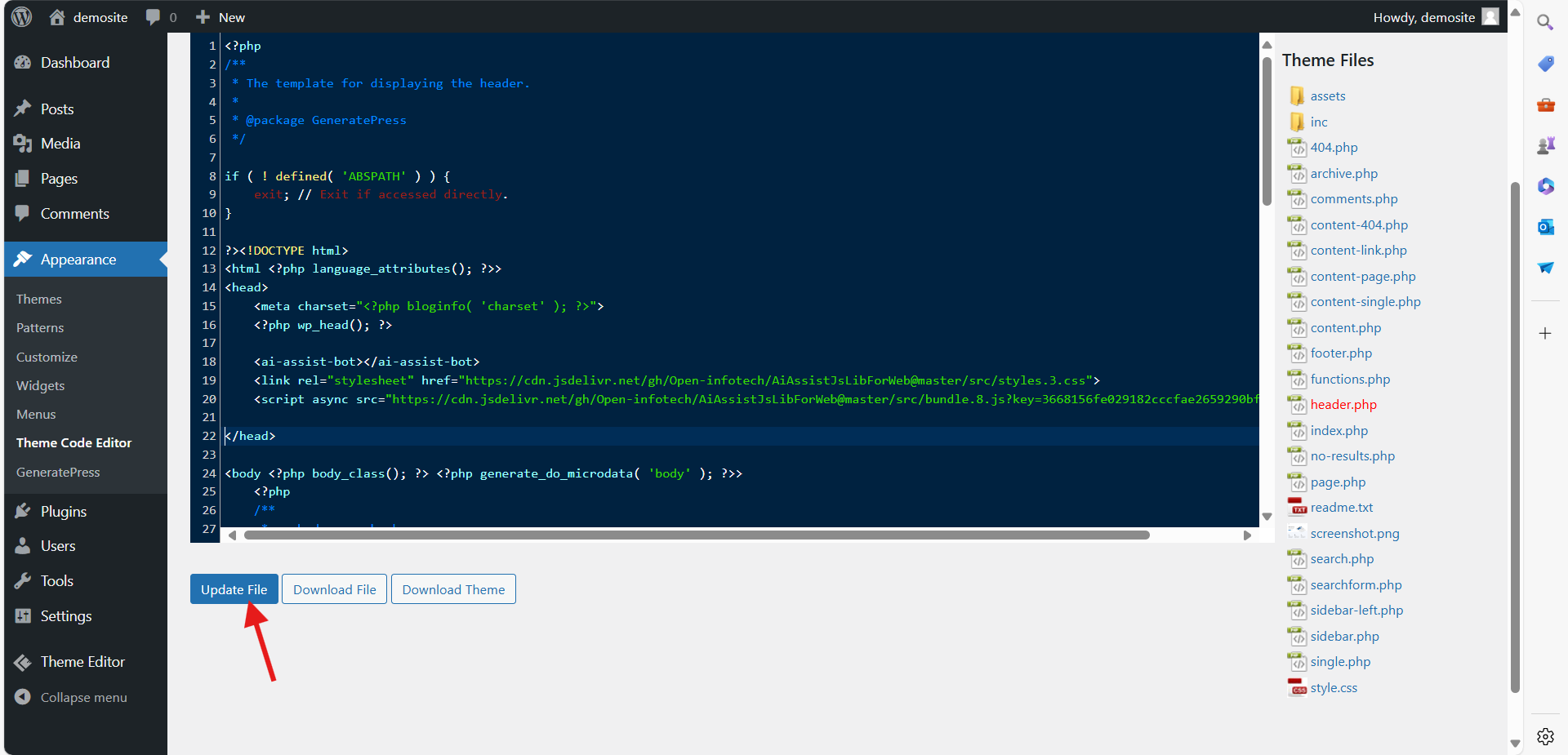This screenshot has width=1568, height=755.
Task: Click the Collapse menu arrow icon
Action: 23,697
